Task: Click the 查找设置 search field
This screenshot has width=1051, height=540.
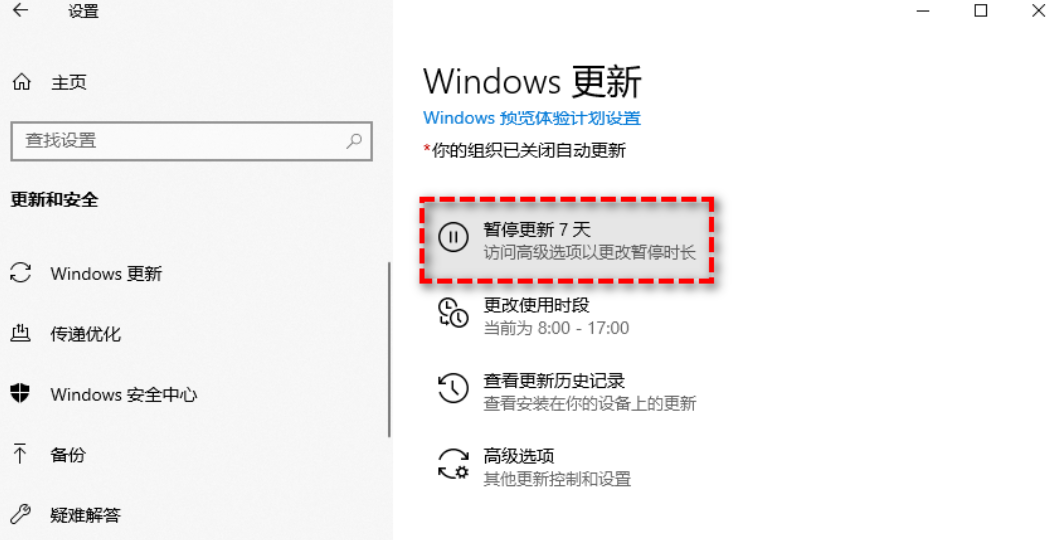Action: tap(192, 141)
